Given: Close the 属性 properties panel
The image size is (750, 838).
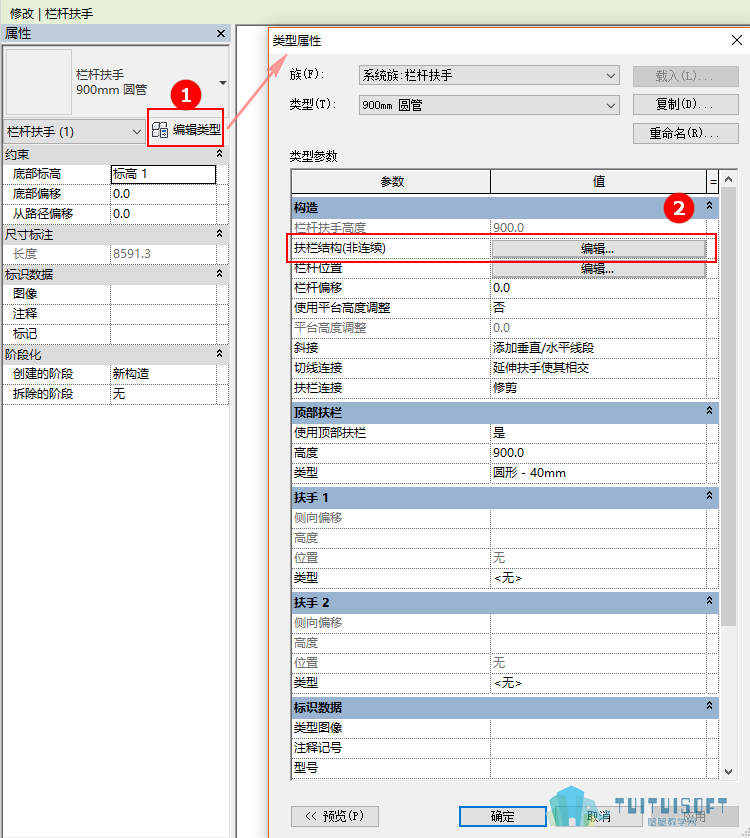Looking at the screenshot, I should (x=221, y=34).
